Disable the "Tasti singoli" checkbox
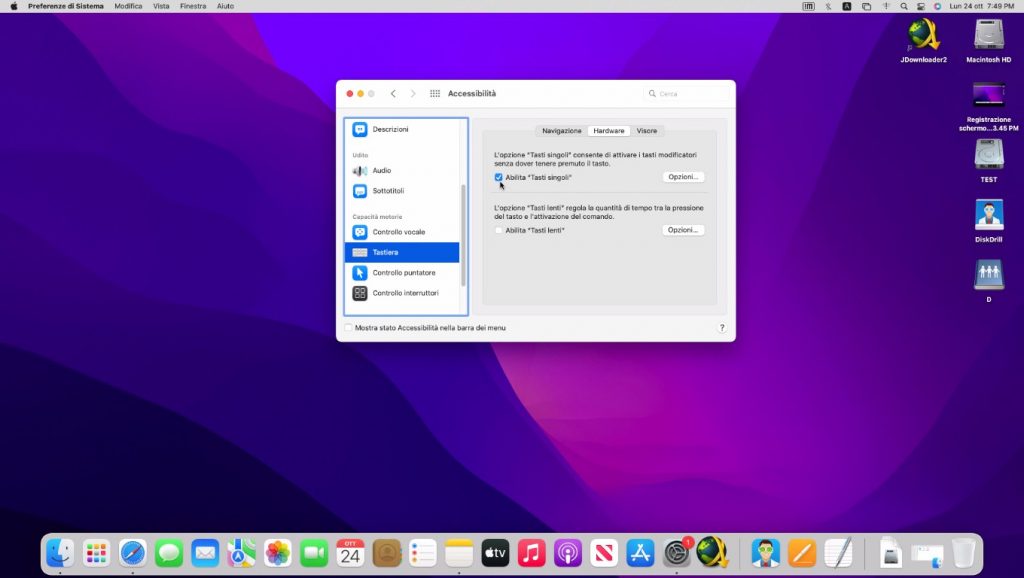Image resolution: width=1024 pixels, height=578 pixels. [x=499, y=177]
